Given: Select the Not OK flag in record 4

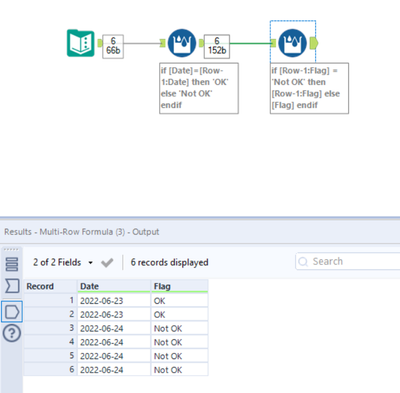Looking at the screenshot, I should click(x=179, y=342).
